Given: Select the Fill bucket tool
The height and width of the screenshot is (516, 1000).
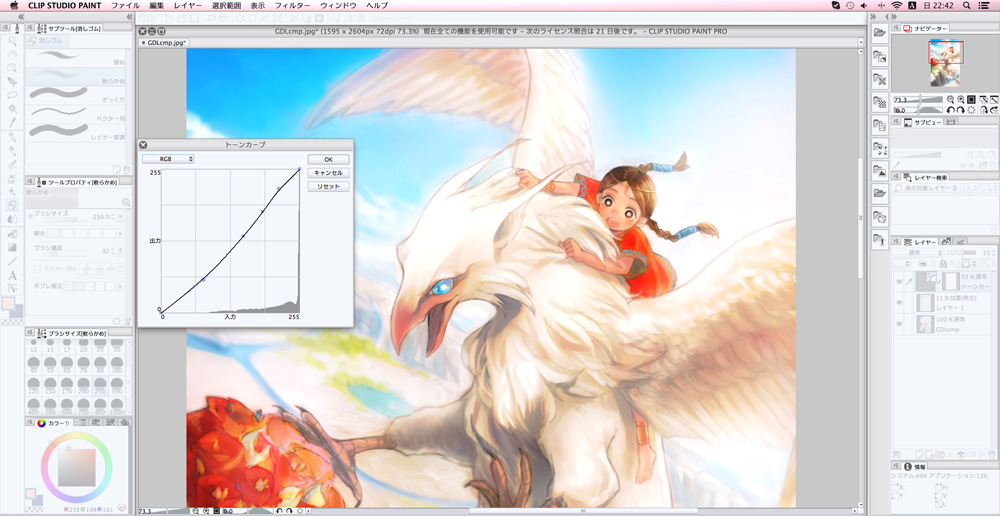Looking at the screenshot, I should pyautogui.click(x=12, y=233).
